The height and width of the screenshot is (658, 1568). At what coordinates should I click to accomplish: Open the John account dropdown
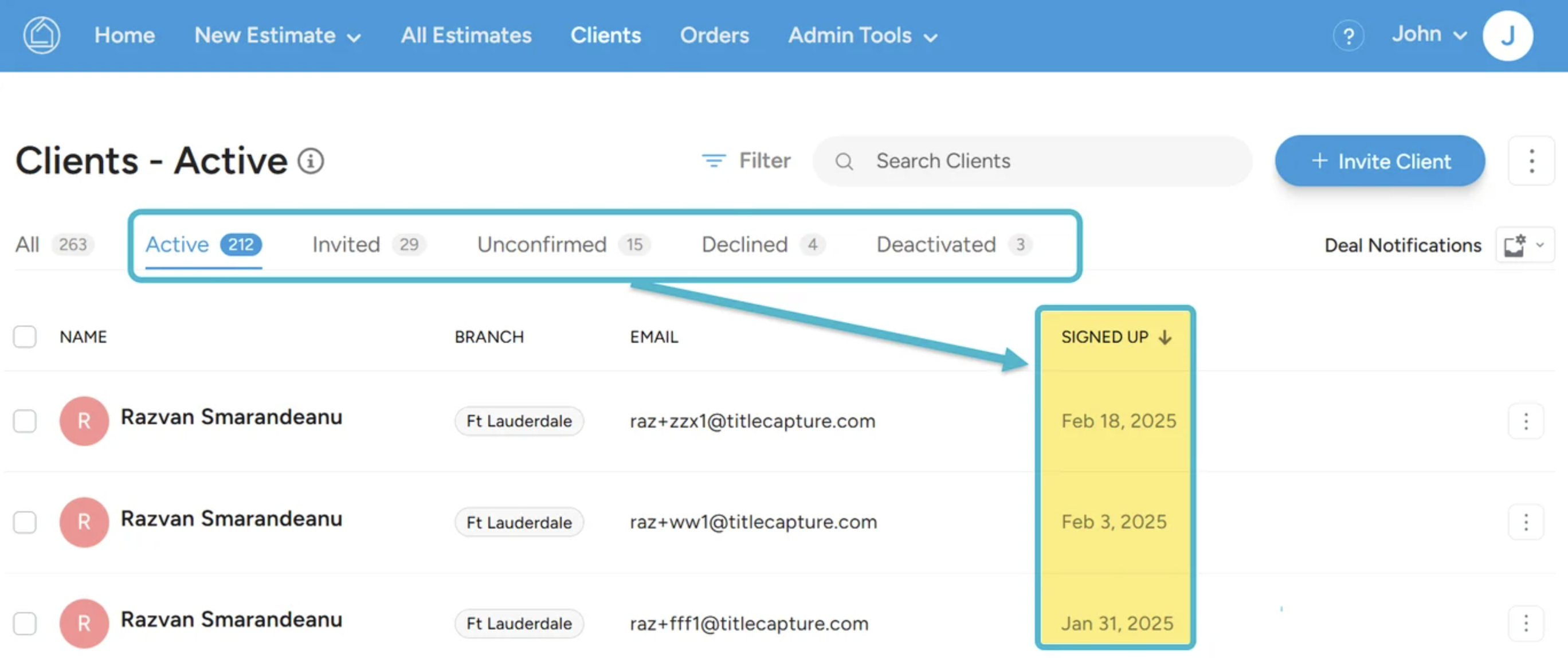(x=1428, y=35)
